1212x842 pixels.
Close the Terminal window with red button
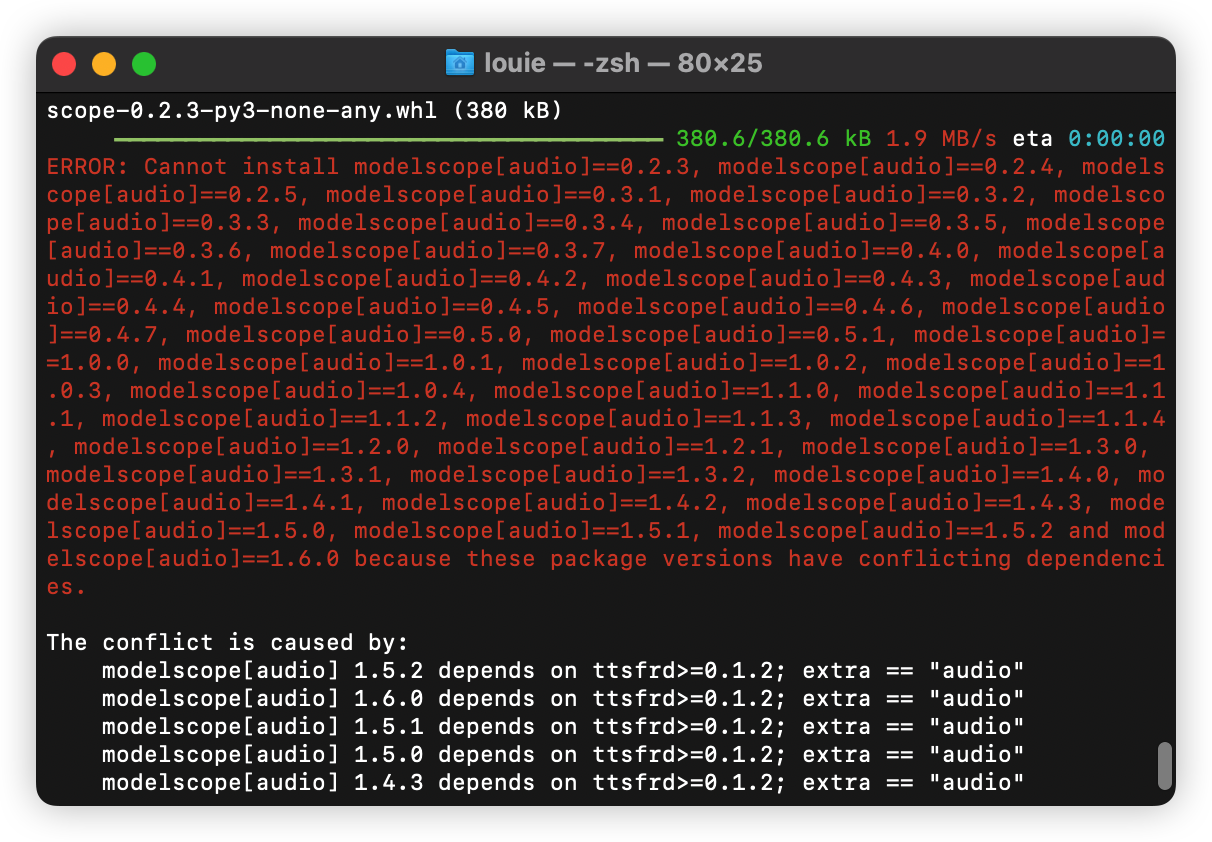coord(64,64)
